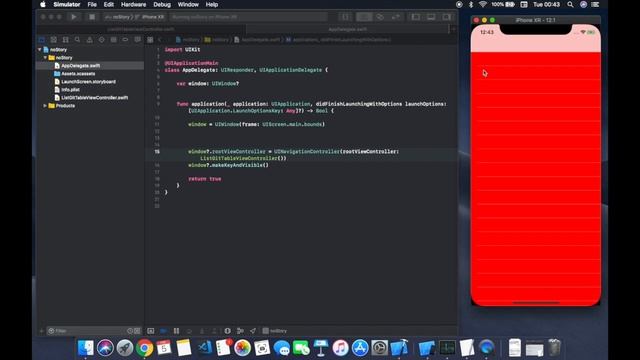Open the related items grid icon

tap(150, 40)
